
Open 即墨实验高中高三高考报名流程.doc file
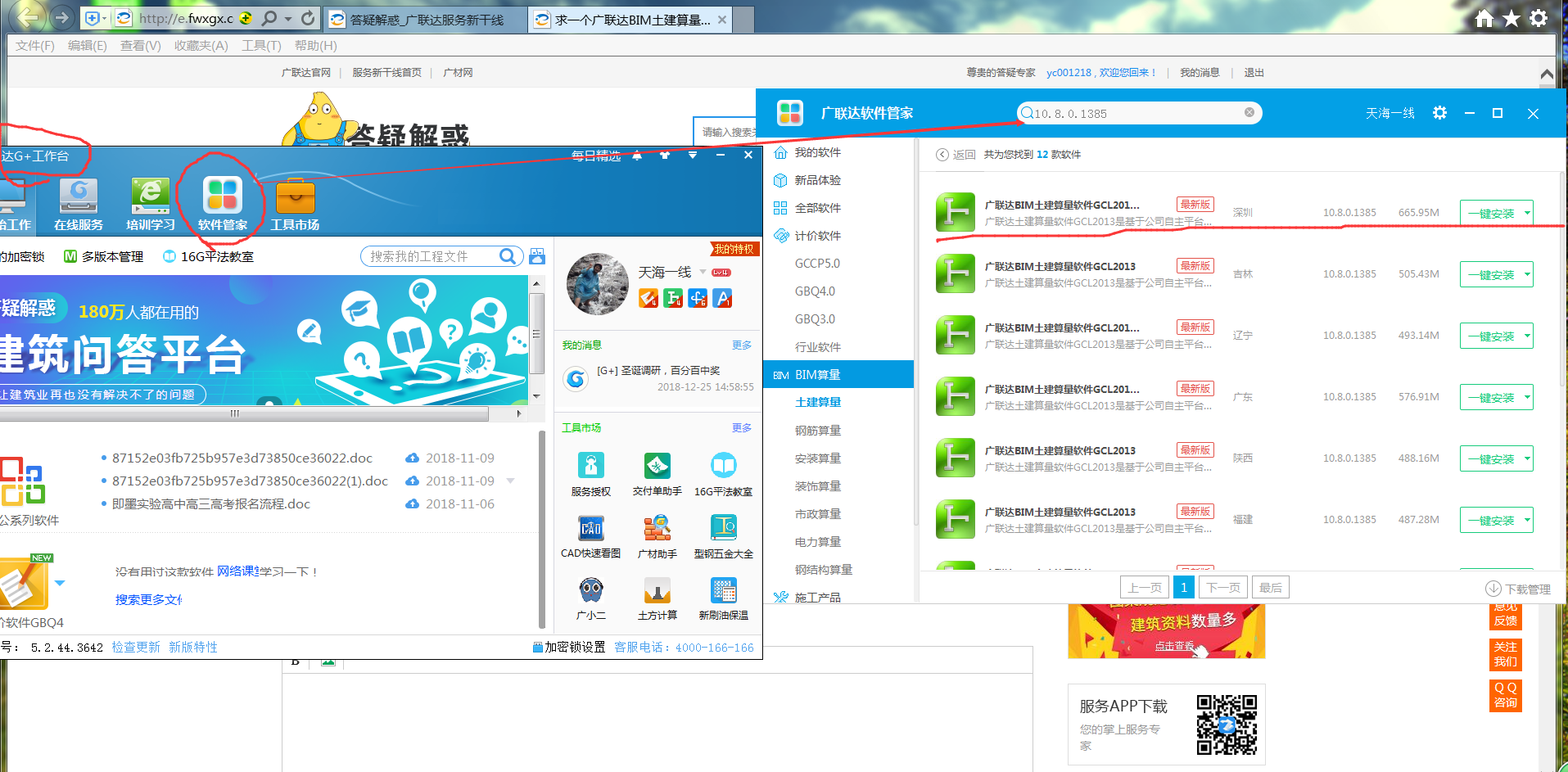(x=211, y=503)
